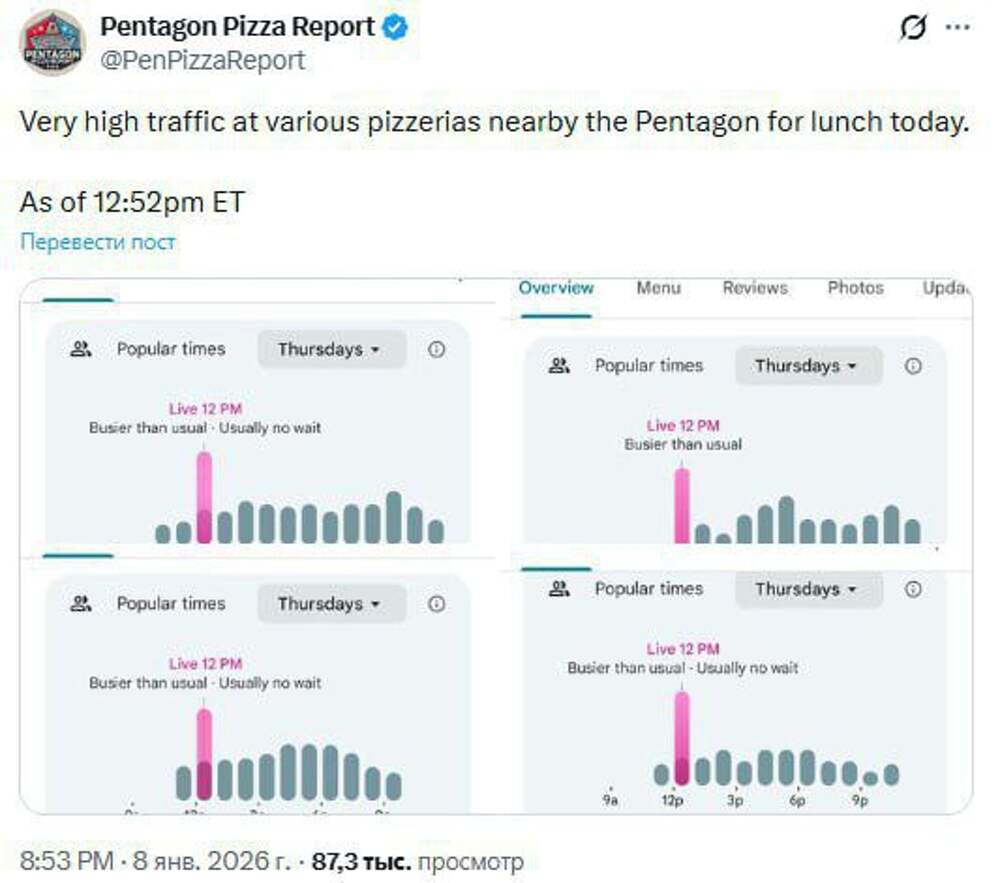1000x883 pixels.
Task: Switch to the Overview tab
Action: tap(556, 288)
